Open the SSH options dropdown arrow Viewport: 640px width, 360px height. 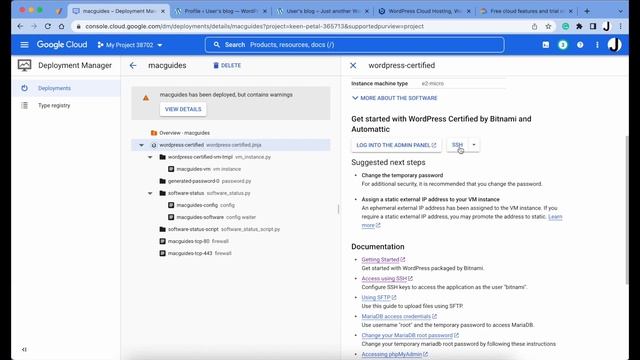(x=474, y=145)
